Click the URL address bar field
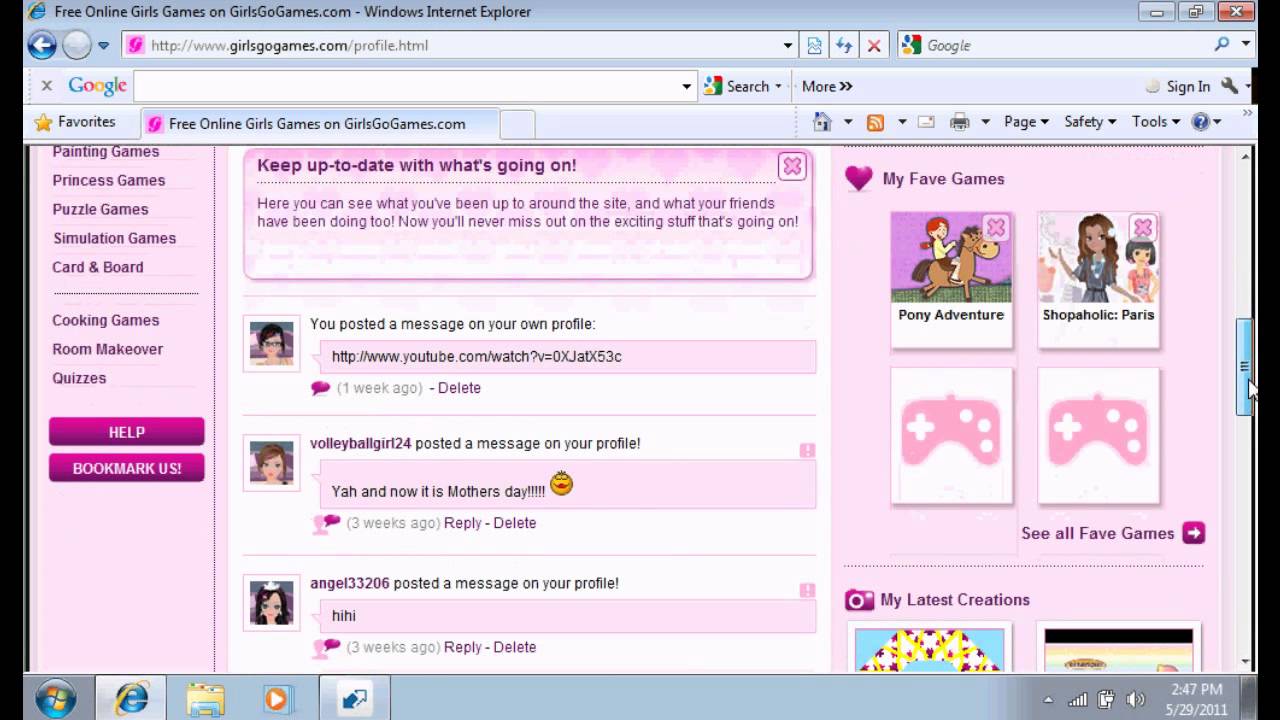This screenshot has height=720, width=1280. click(459, 45)
